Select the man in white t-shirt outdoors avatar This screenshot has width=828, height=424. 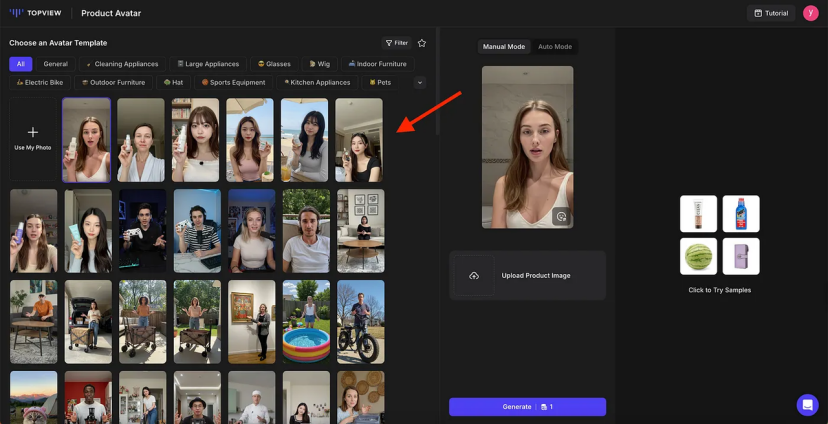click(x=306, y=231)
